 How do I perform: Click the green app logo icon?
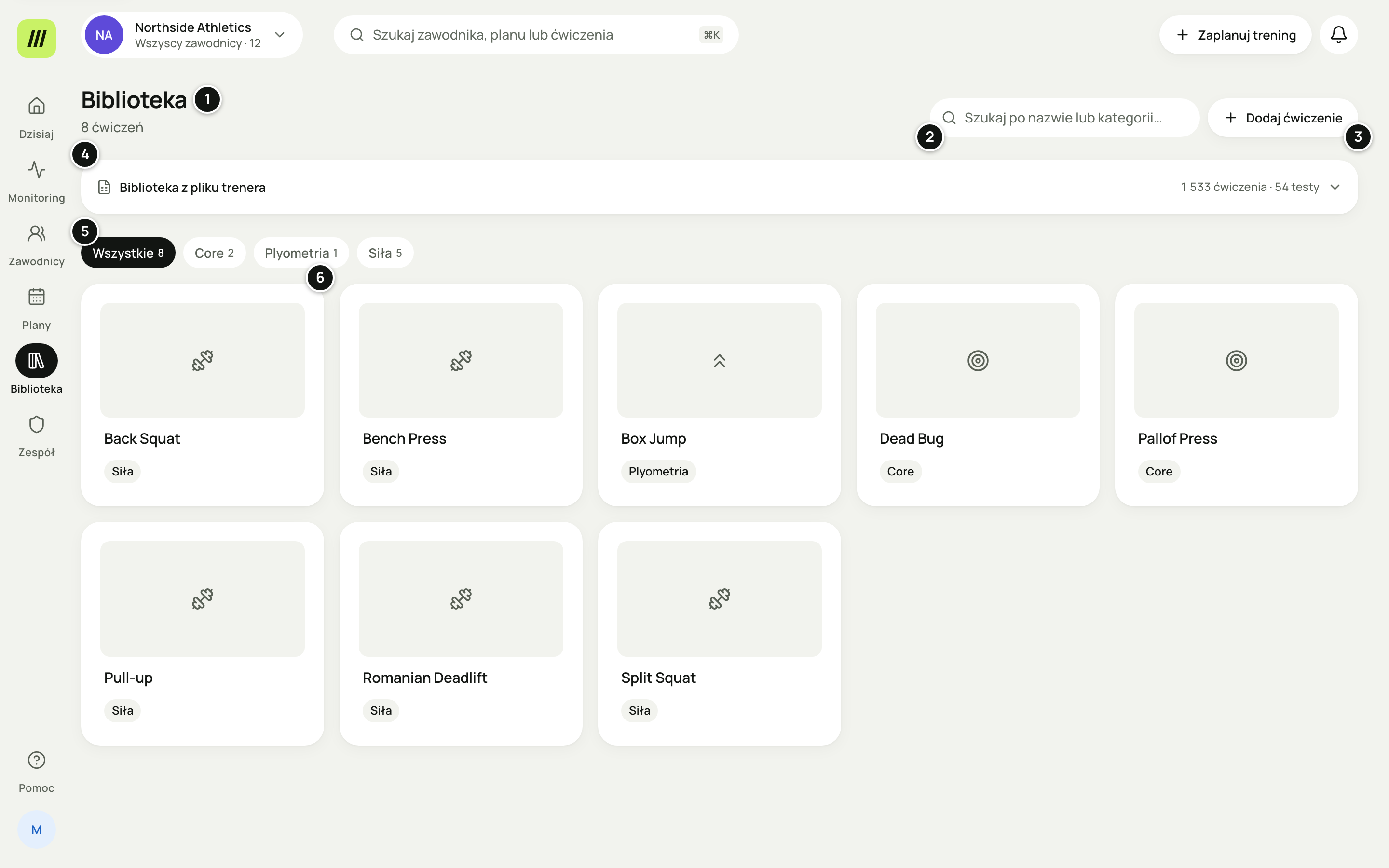[37, 39]
